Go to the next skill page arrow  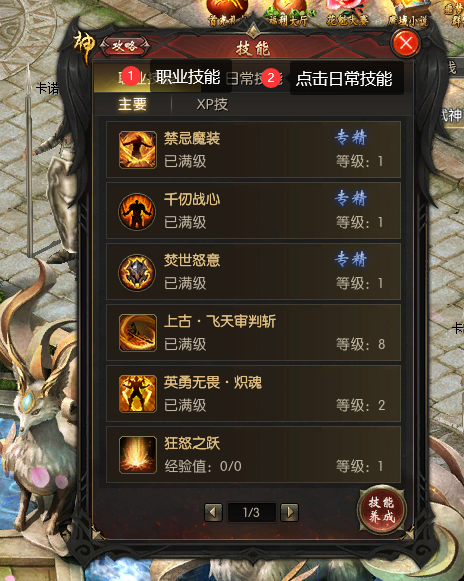coord(289,512)
